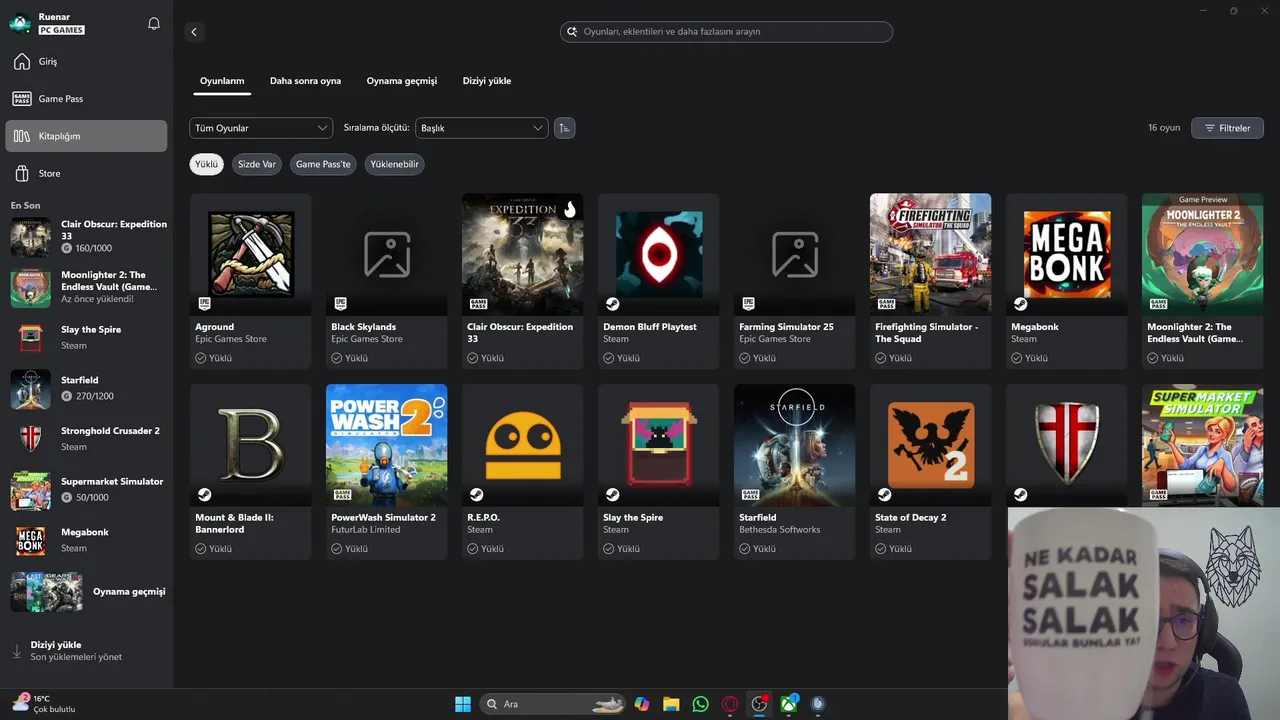The image size is (1280, 720).
Task: Open File Explorer from taskbar
Action: (x=671, y=704)
